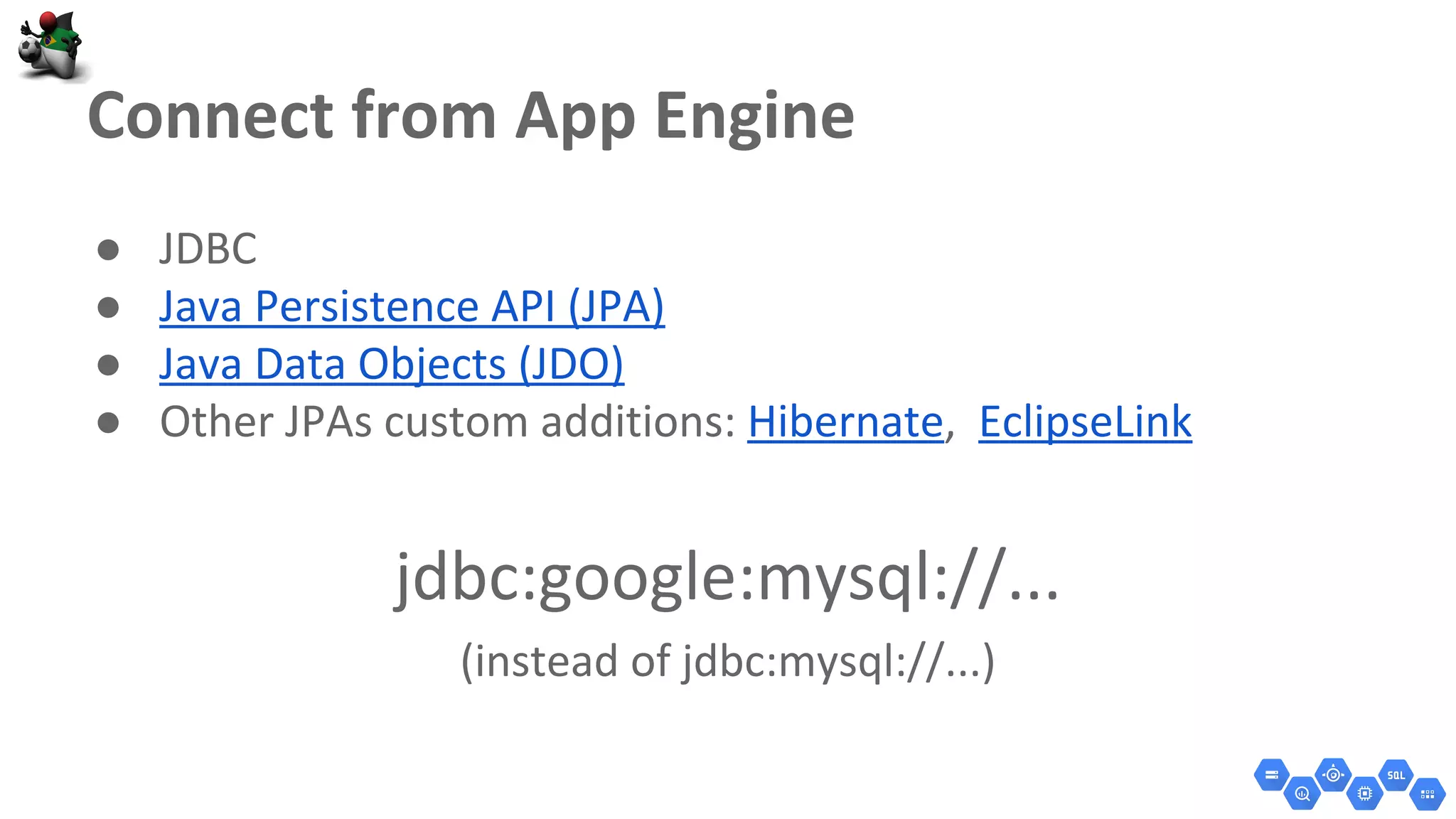The image size is (1456, 819).
Task: Click the BigQuery magnifier hexagon icon
Action: pyautogui.click(x=1302, y=793)
